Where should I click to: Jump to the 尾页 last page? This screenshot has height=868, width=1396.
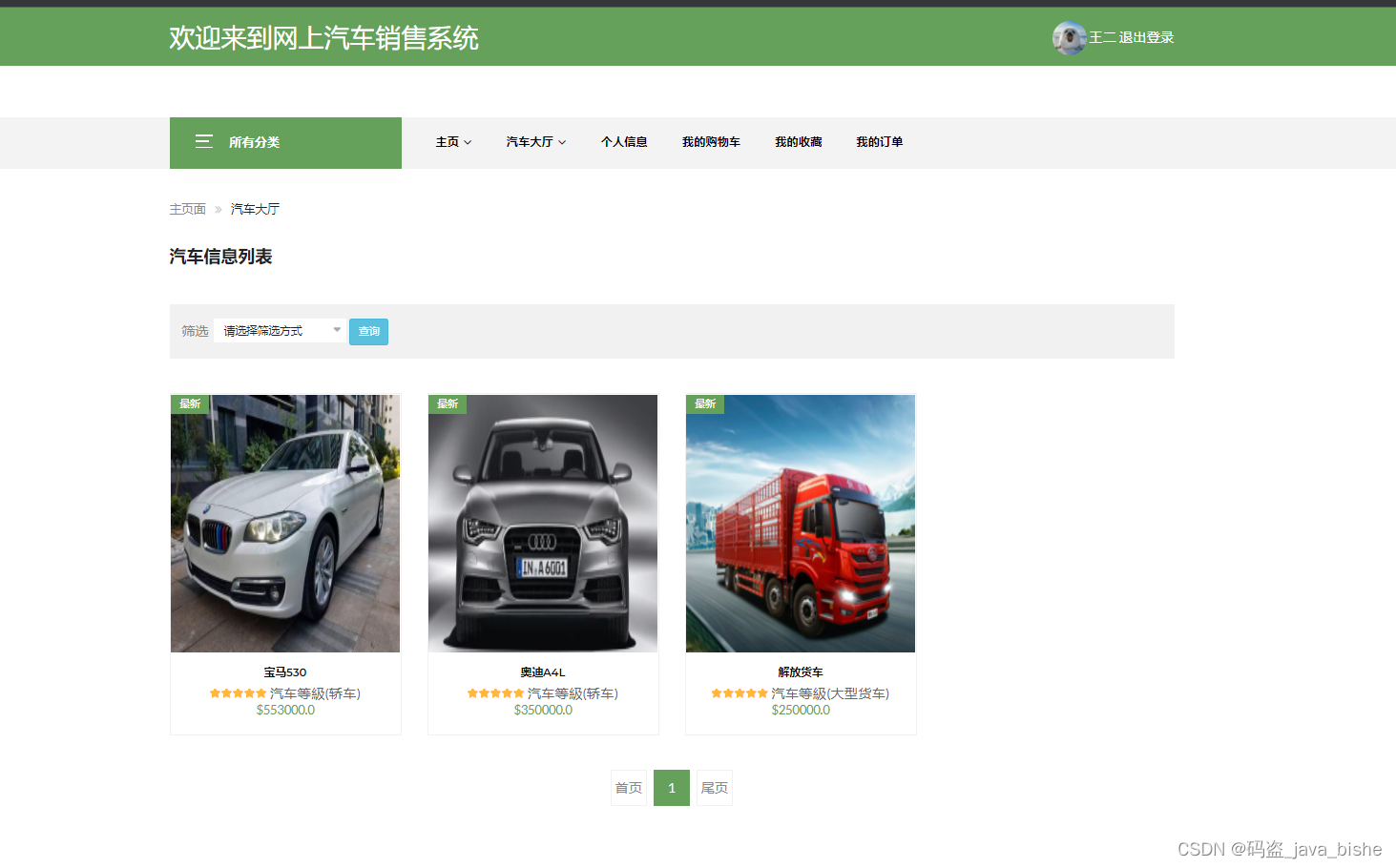click(715, 788)
